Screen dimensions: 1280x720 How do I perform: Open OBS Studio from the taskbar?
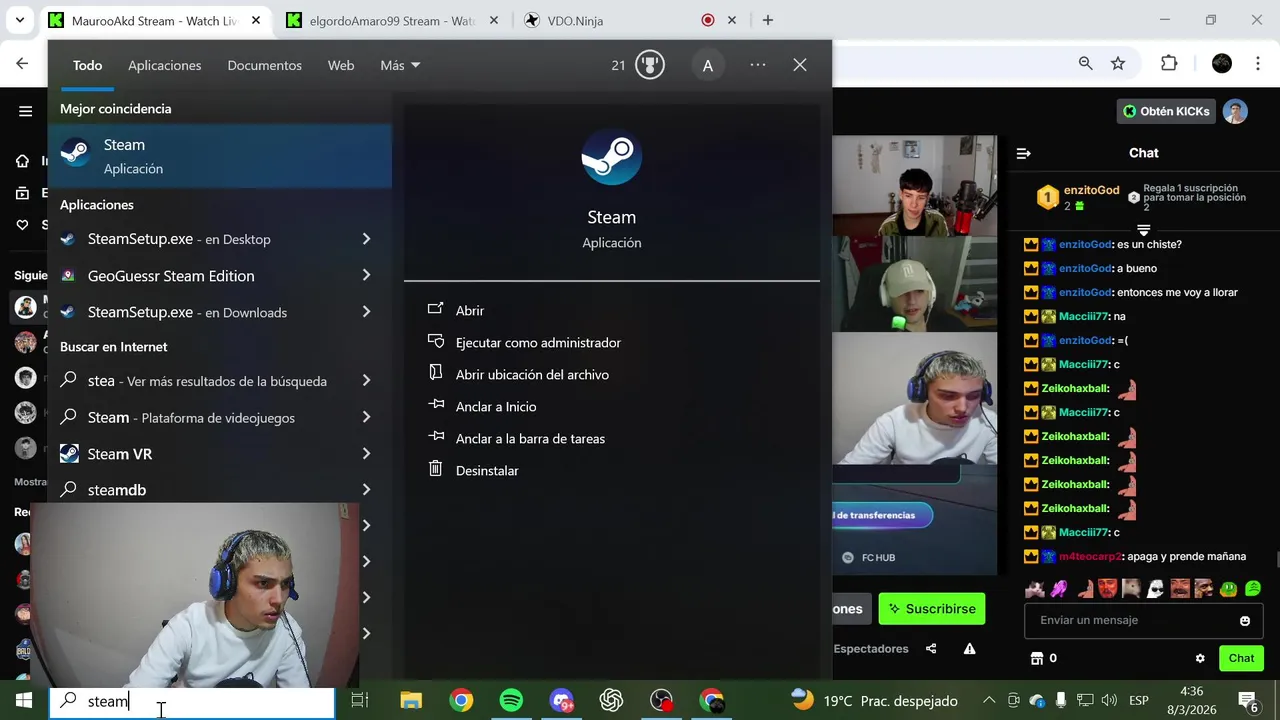click(661, 700)
